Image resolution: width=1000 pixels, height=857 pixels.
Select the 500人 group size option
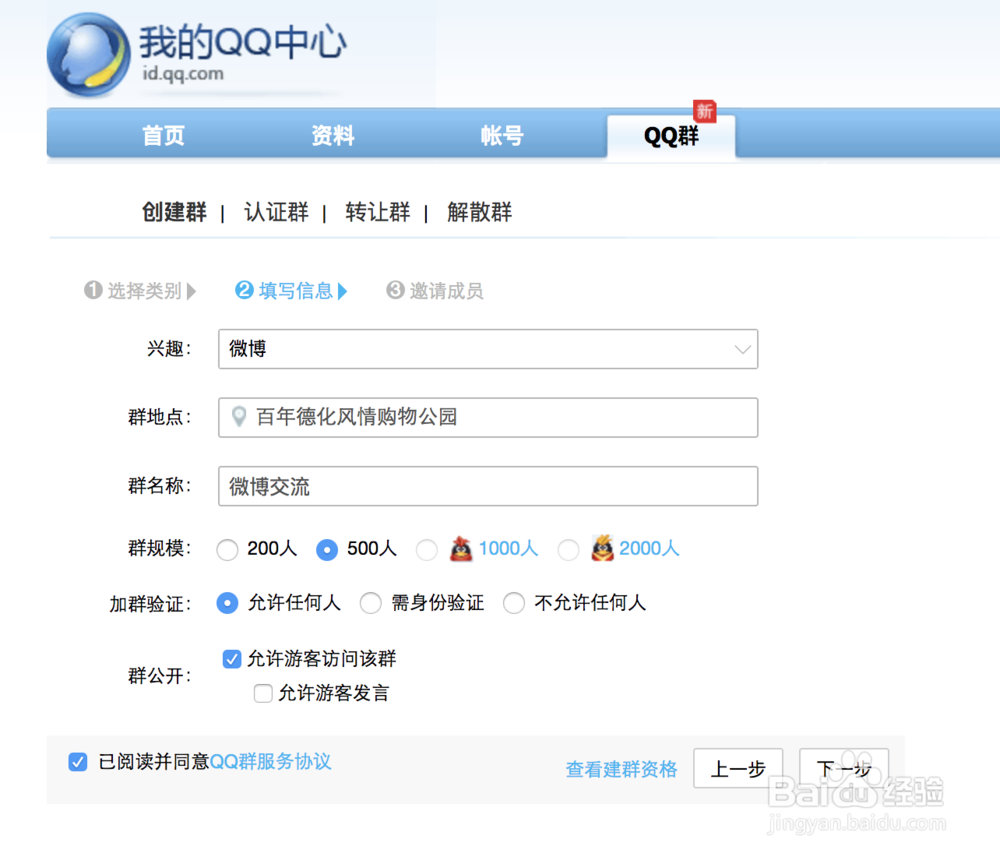coord(327,549)
